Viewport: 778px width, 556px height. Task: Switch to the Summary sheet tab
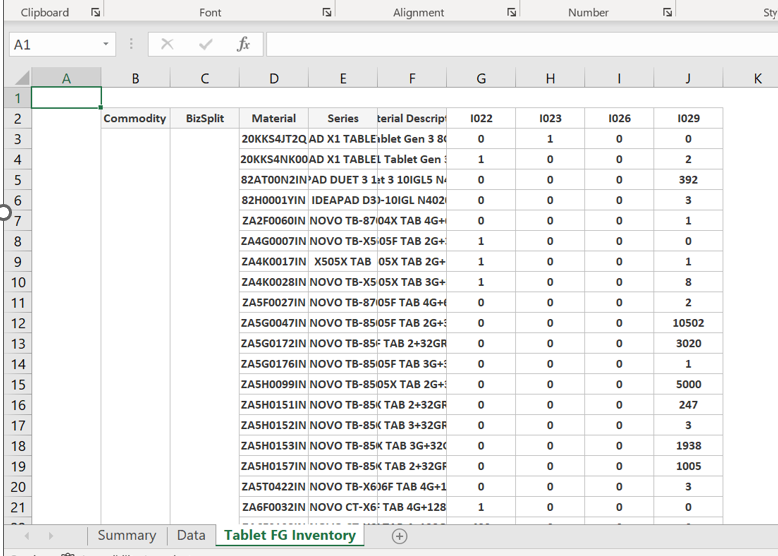(126, 536)
